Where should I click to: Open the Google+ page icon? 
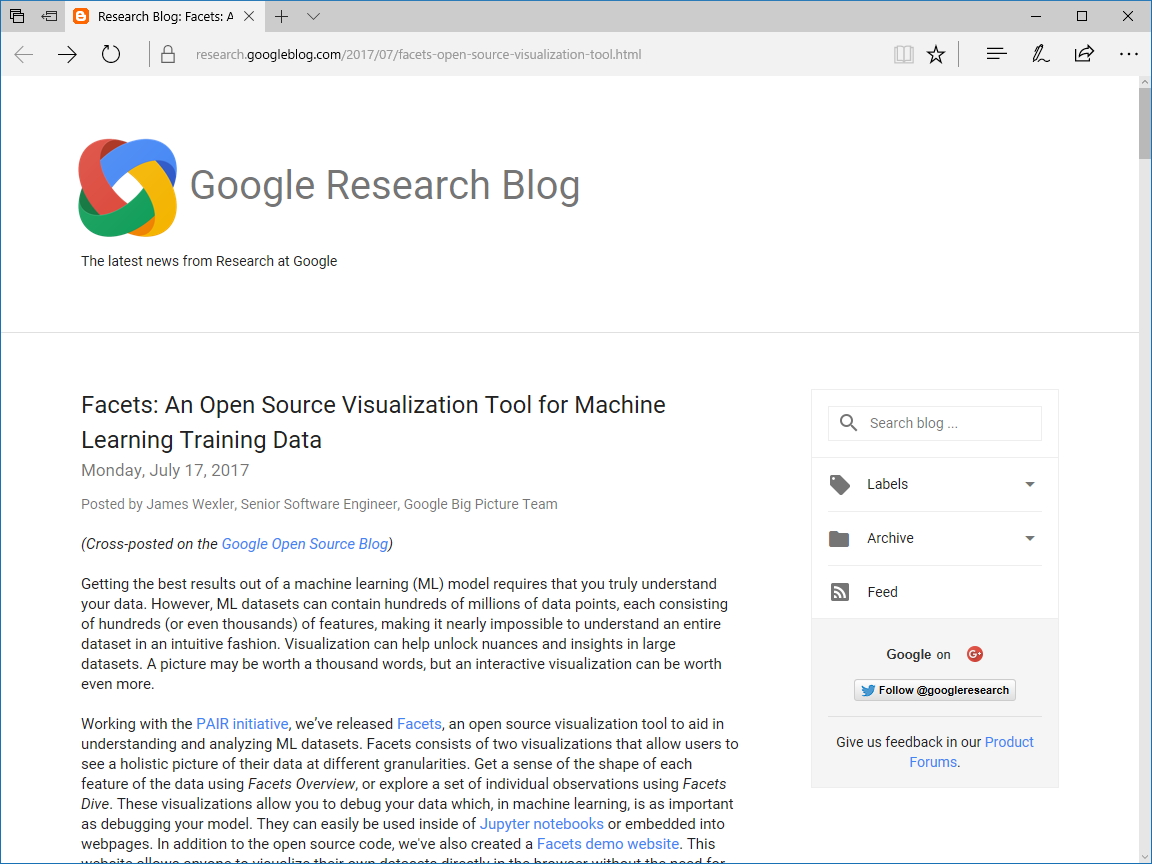click(x=974, y=653)
